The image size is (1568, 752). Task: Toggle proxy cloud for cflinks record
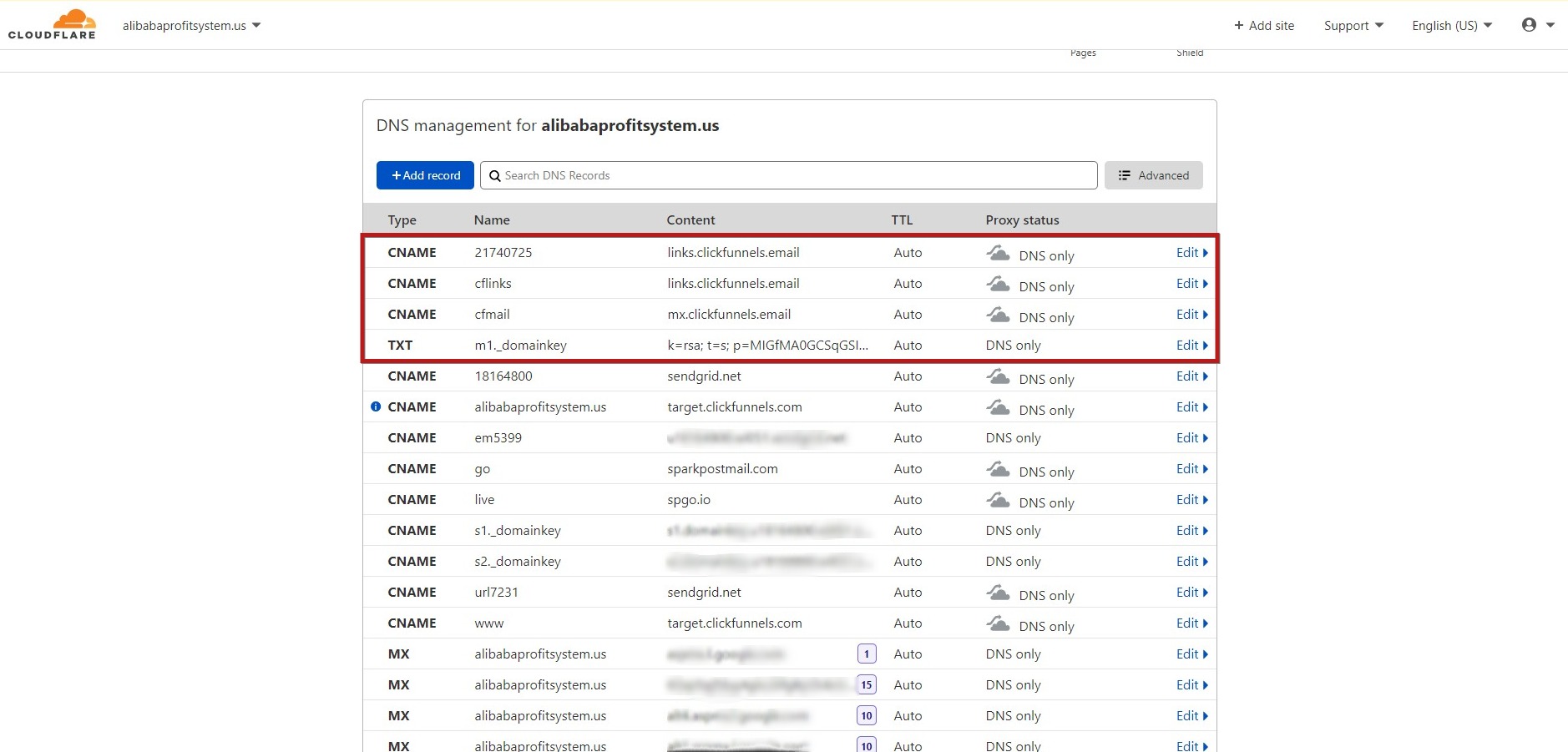click(x=998, y=284)
